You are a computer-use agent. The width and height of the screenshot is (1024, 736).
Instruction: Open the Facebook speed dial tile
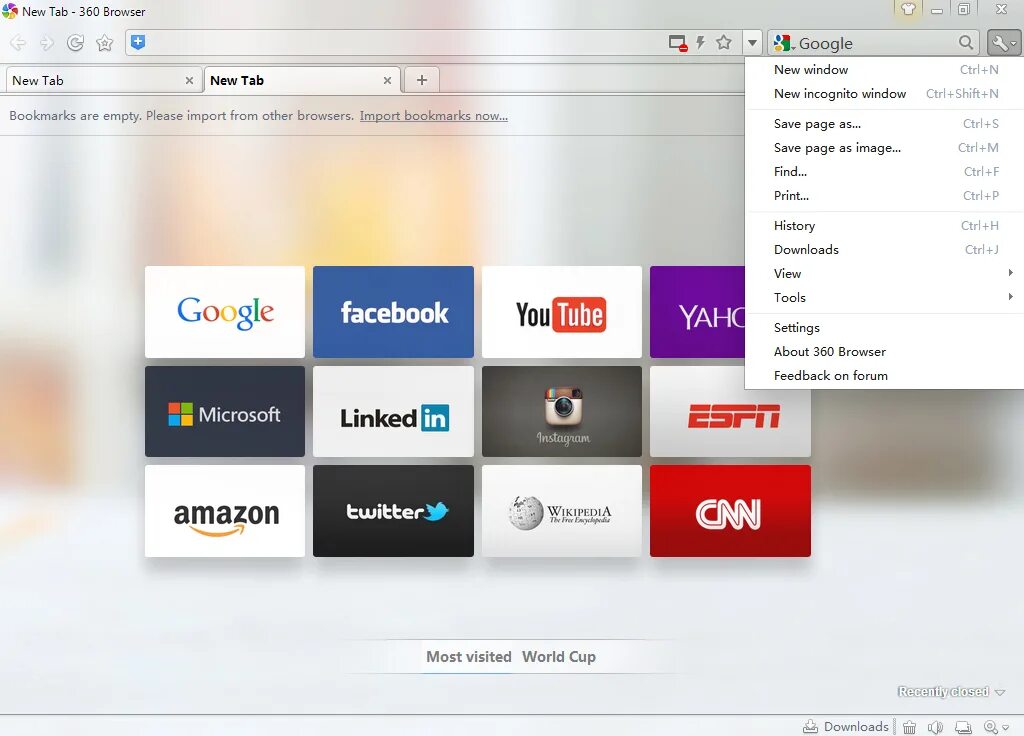pos(393,312)
